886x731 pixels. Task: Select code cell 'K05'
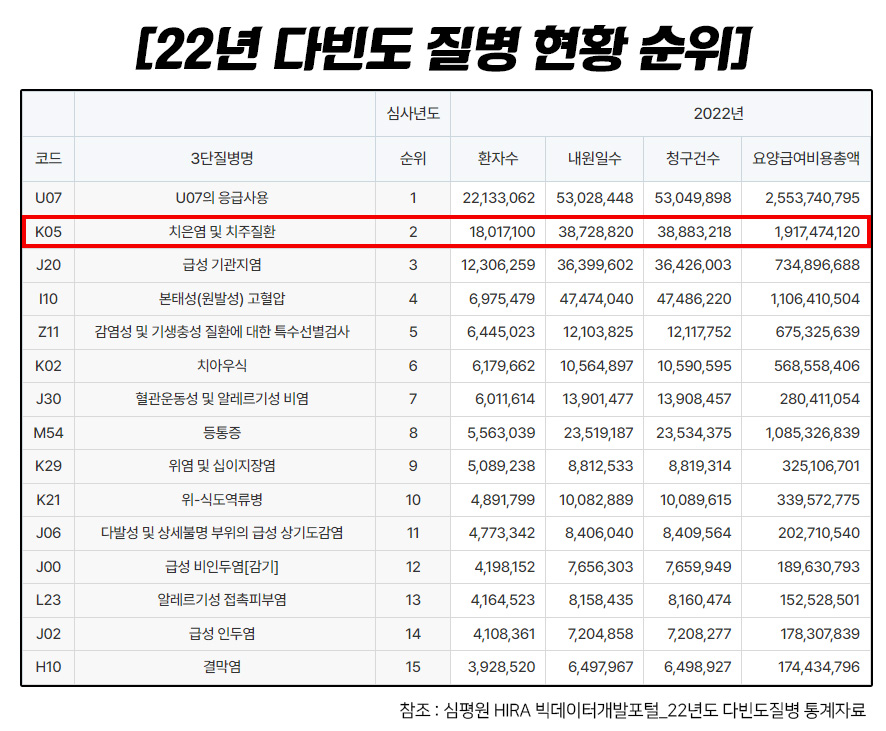click(48, 232)
